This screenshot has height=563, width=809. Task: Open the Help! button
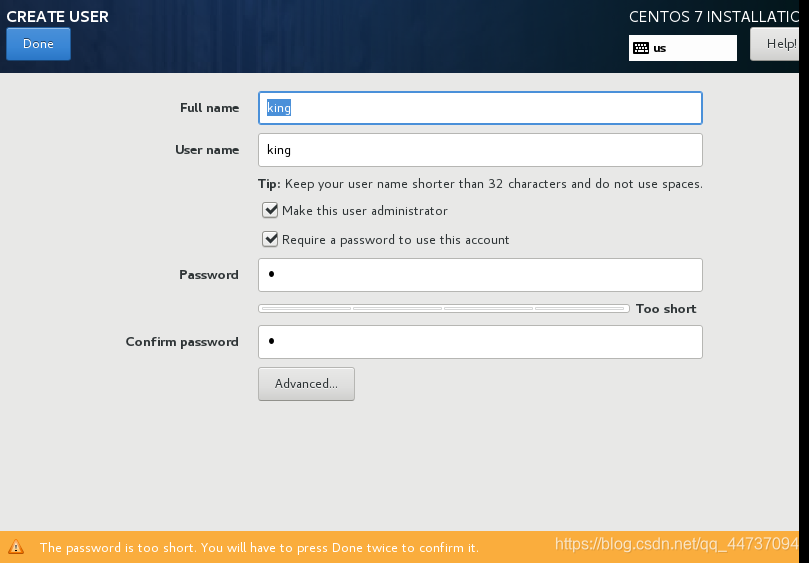(774, 44)
